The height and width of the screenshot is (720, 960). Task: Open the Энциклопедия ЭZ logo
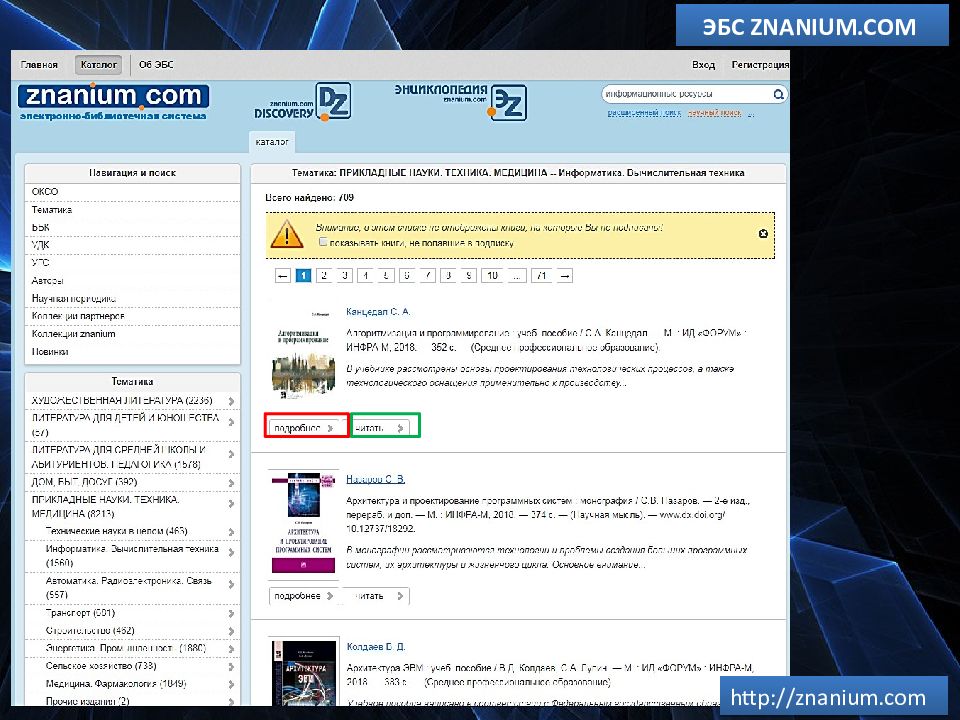pyautogui.click(x=460, y=102)
